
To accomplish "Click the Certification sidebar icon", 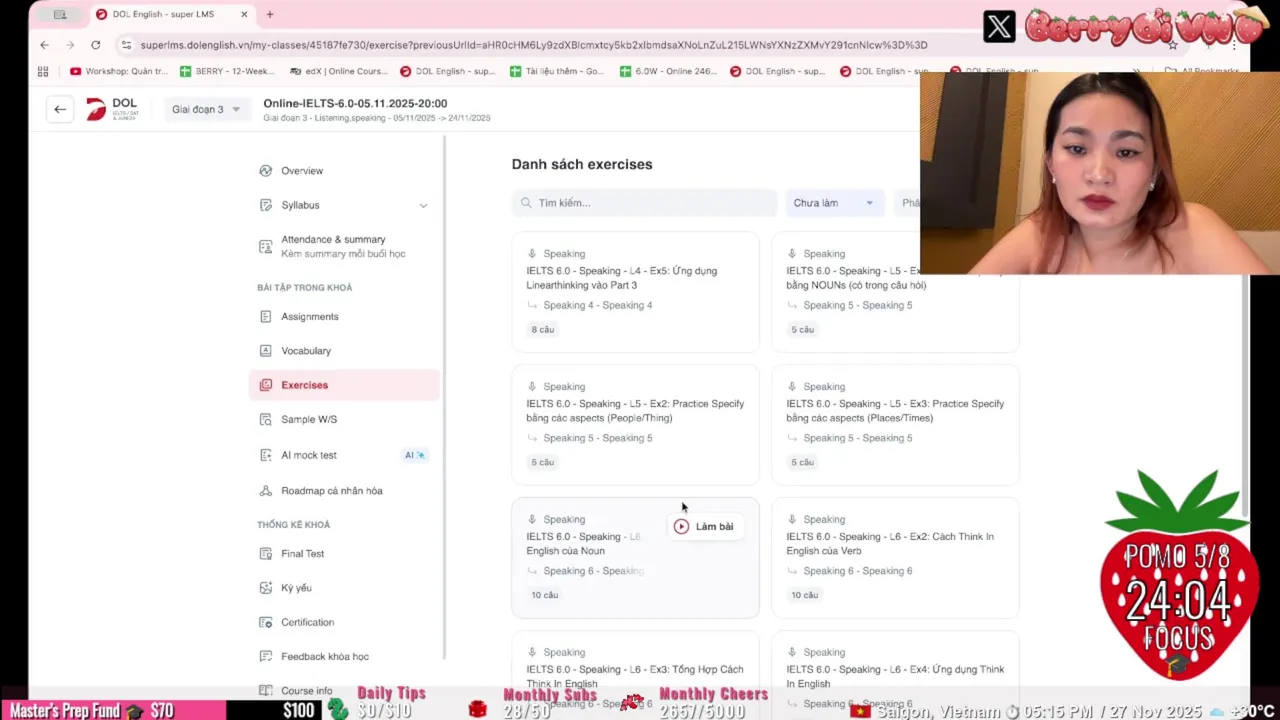I will 265,622.
